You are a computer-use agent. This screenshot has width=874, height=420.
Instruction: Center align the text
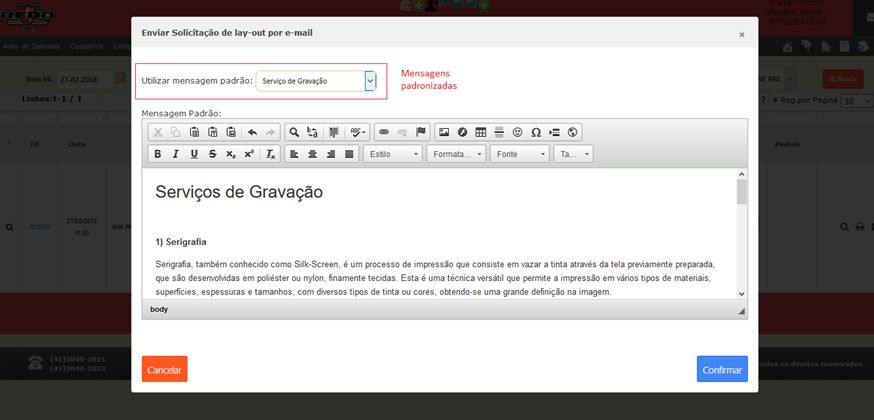313,154
